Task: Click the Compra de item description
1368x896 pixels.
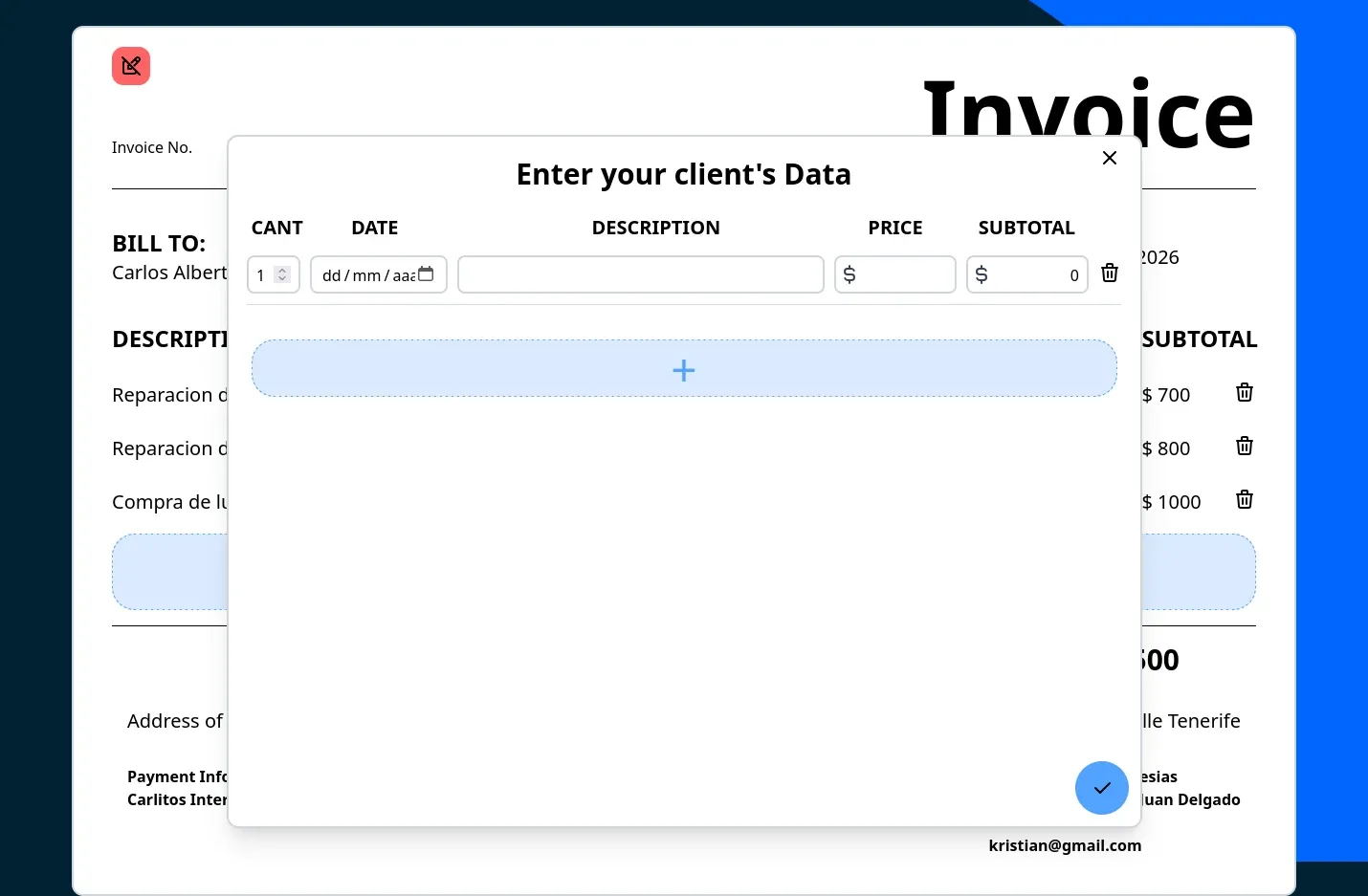Action: (x=169, y=502)
